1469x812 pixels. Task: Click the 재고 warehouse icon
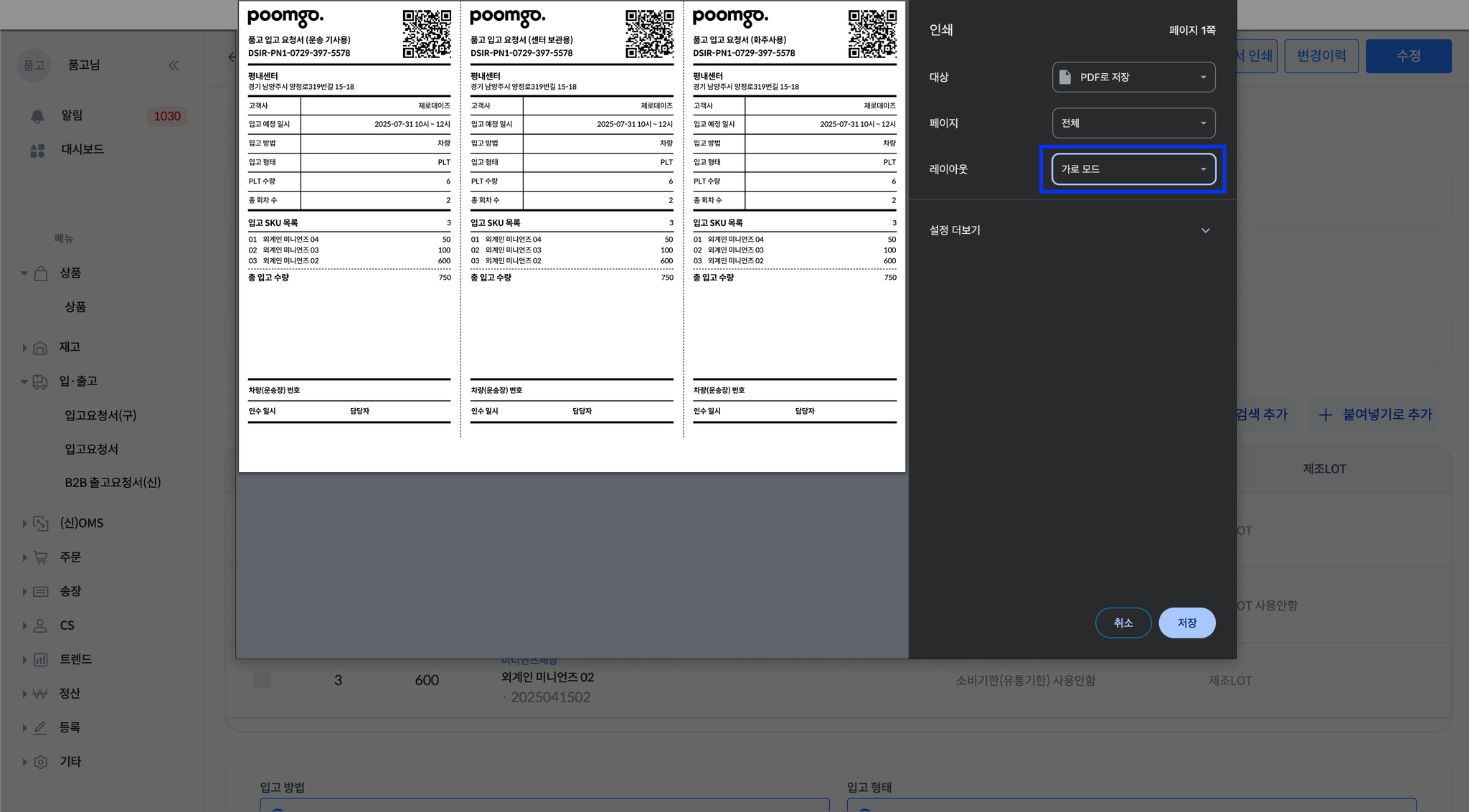click(x=40, y=348)
